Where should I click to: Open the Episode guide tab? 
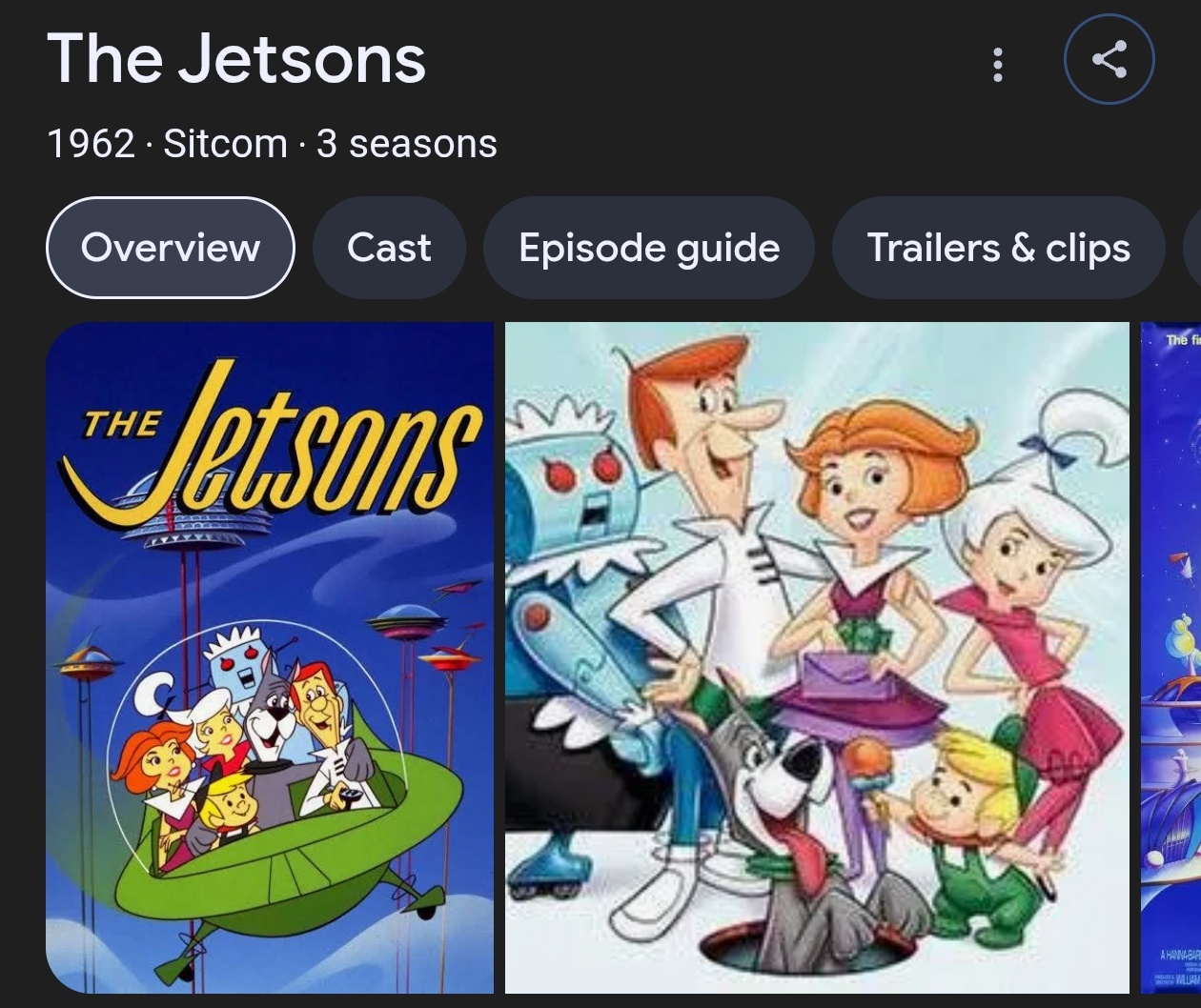pyautogui.click(x=649, y=248)
